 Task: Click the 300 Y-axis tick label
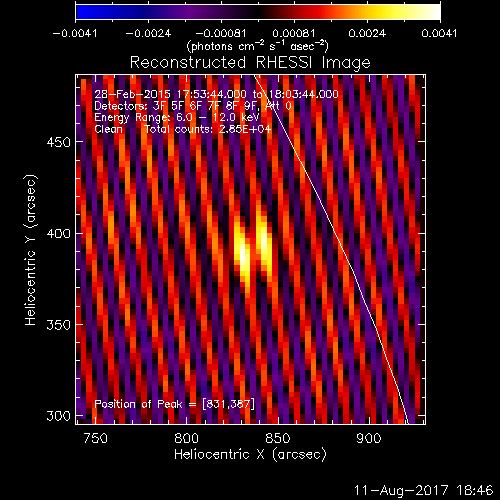(59, 416)
